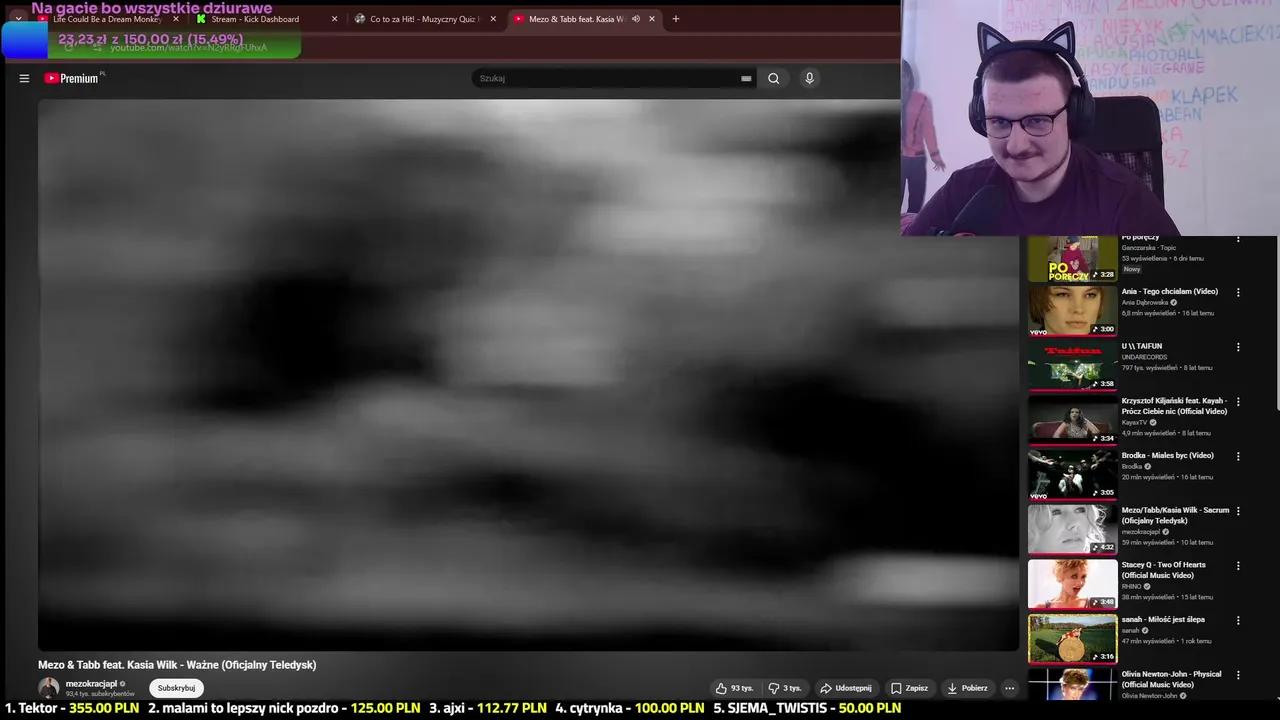Image resolution: width=1280 pixels, height=720 pixels.
Task: Close the Co to za Hit! tab
Action: point(493,19)
